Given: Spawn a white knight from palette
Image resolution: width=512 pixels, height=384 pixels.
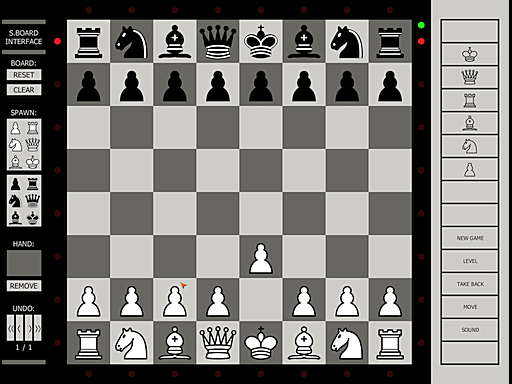Looking at the screenshot, I should pos(15,145).
